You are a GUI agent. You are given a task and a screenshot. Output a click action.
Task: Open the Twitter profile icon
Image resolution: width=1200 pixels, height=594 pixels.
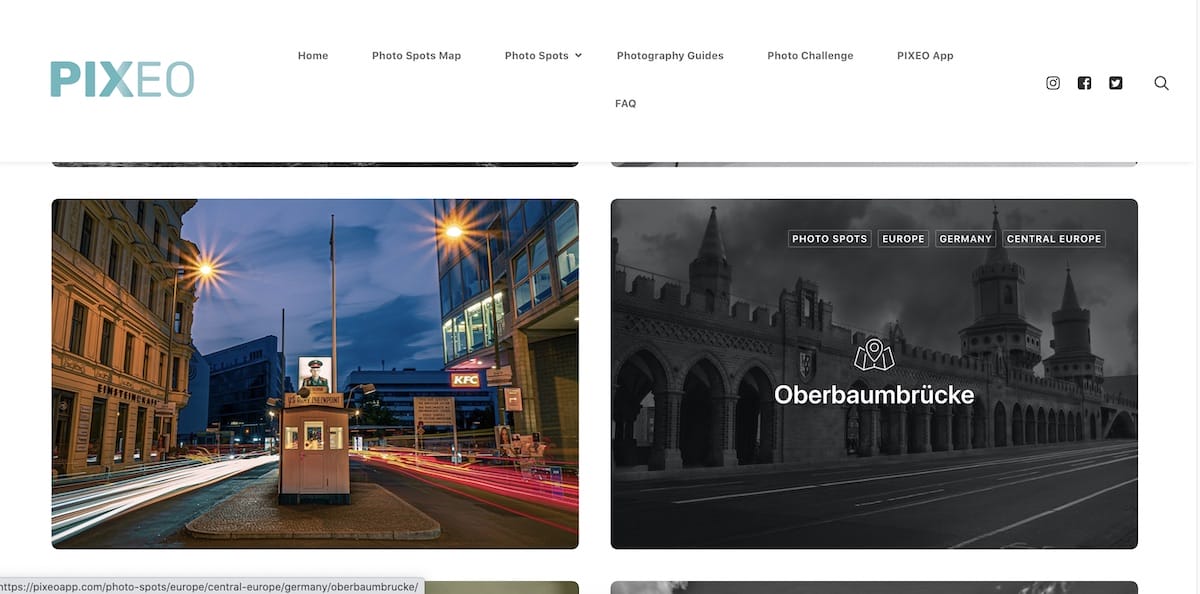point(1116,83)
